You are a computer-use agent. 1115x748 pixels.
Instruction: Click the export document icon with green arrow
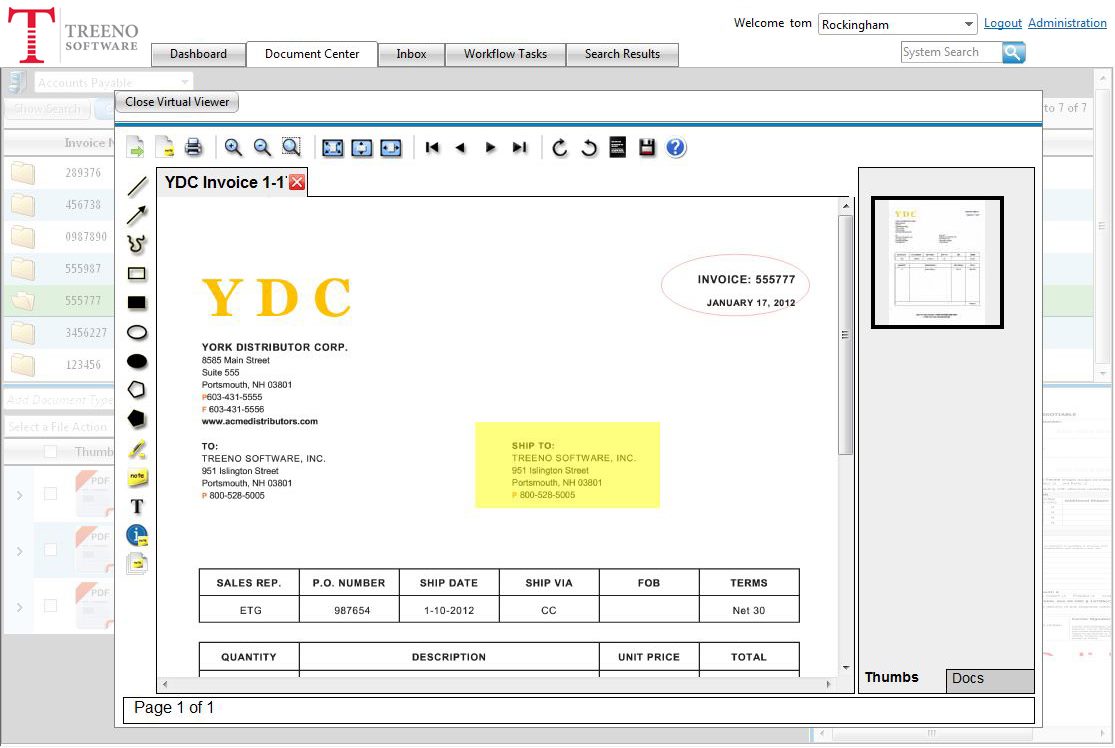point(135,148)
